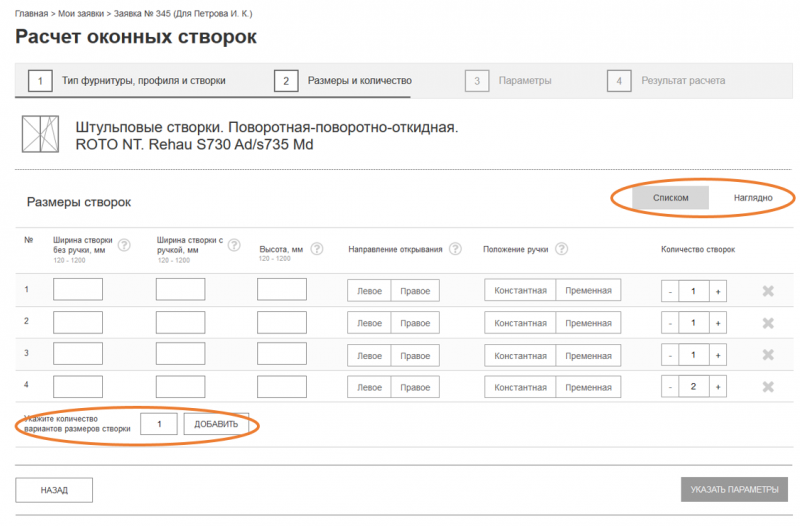
Task: Decrease sash quantity in row 2
Action: 670,323
